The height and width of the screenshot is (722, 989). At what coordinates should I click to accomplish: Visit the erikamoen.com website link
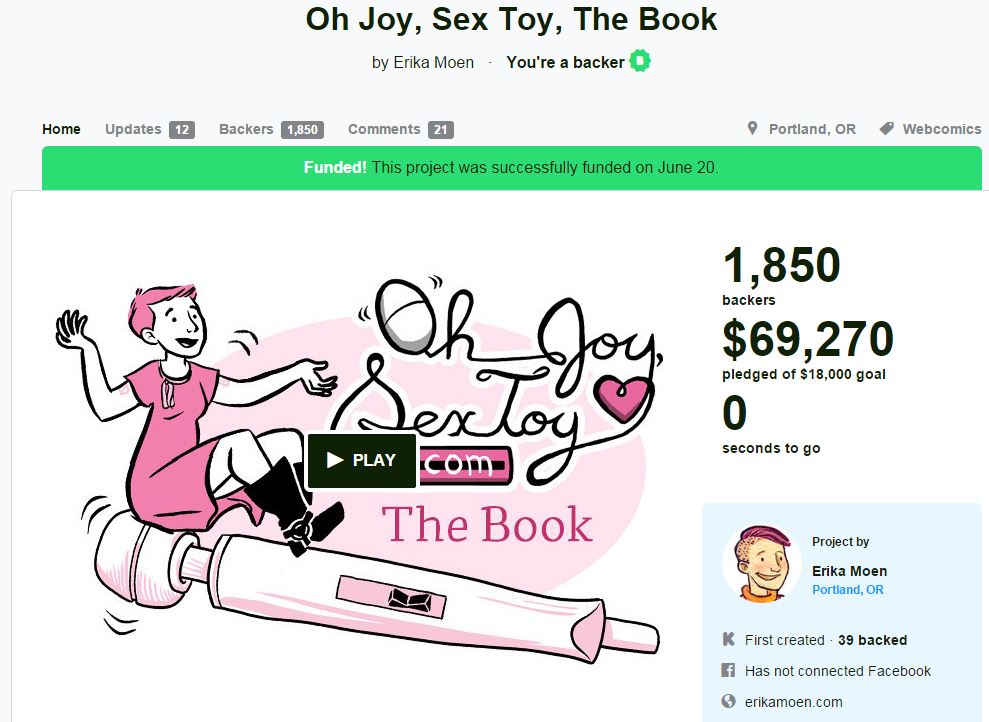click(x=793, y=702)
